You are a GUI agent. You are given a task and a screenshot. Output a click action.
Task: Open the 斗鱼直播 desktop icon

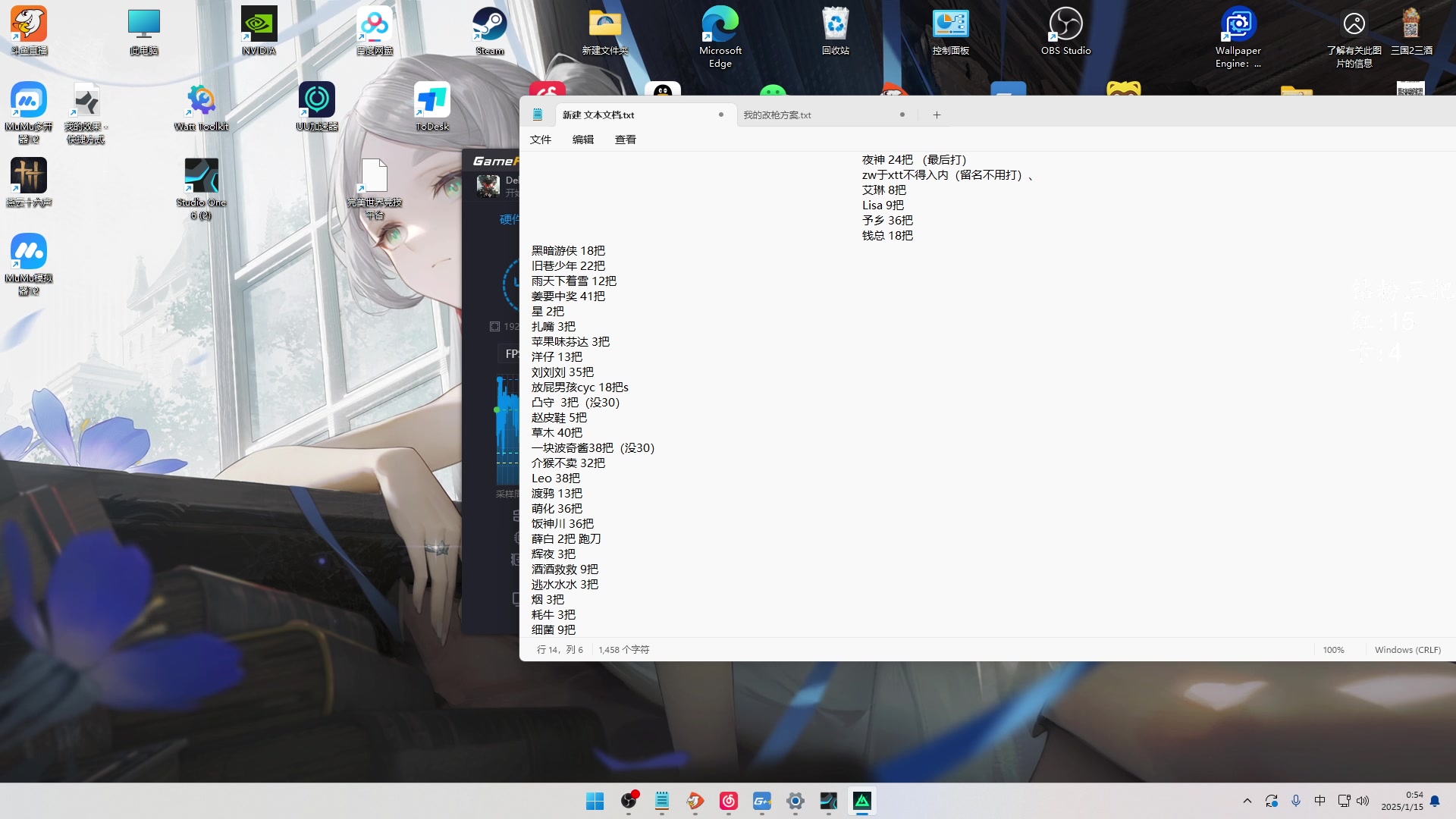(x=29, y=30)
